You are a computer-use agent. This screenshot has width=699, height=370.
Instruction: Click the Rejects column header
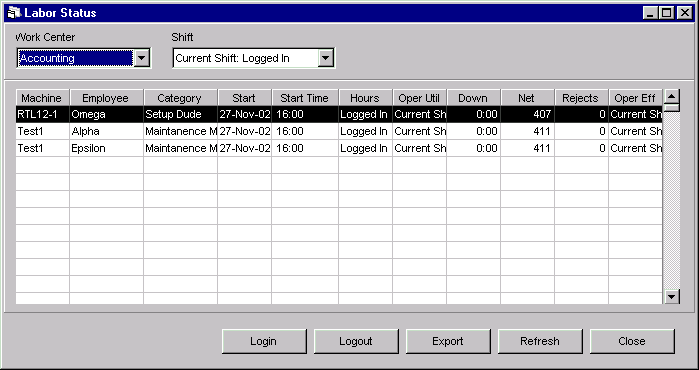click(x=581, y=98)
